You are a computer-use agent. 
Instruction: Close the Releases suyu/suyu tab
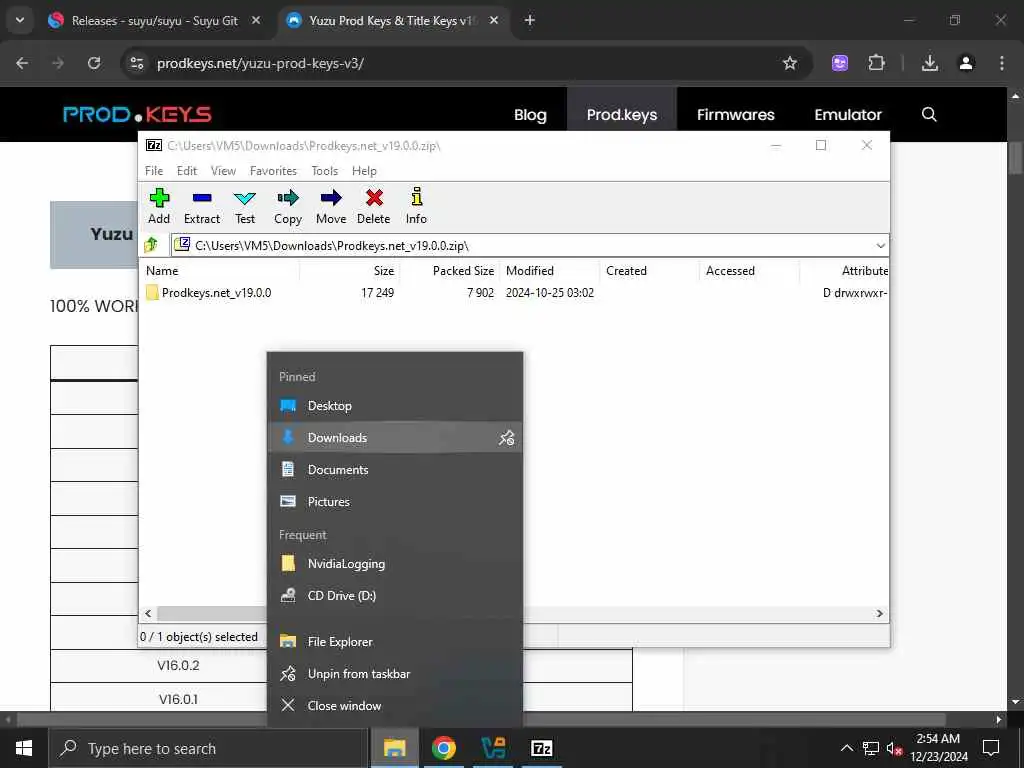pyautogui.click(x=256, y=20)
